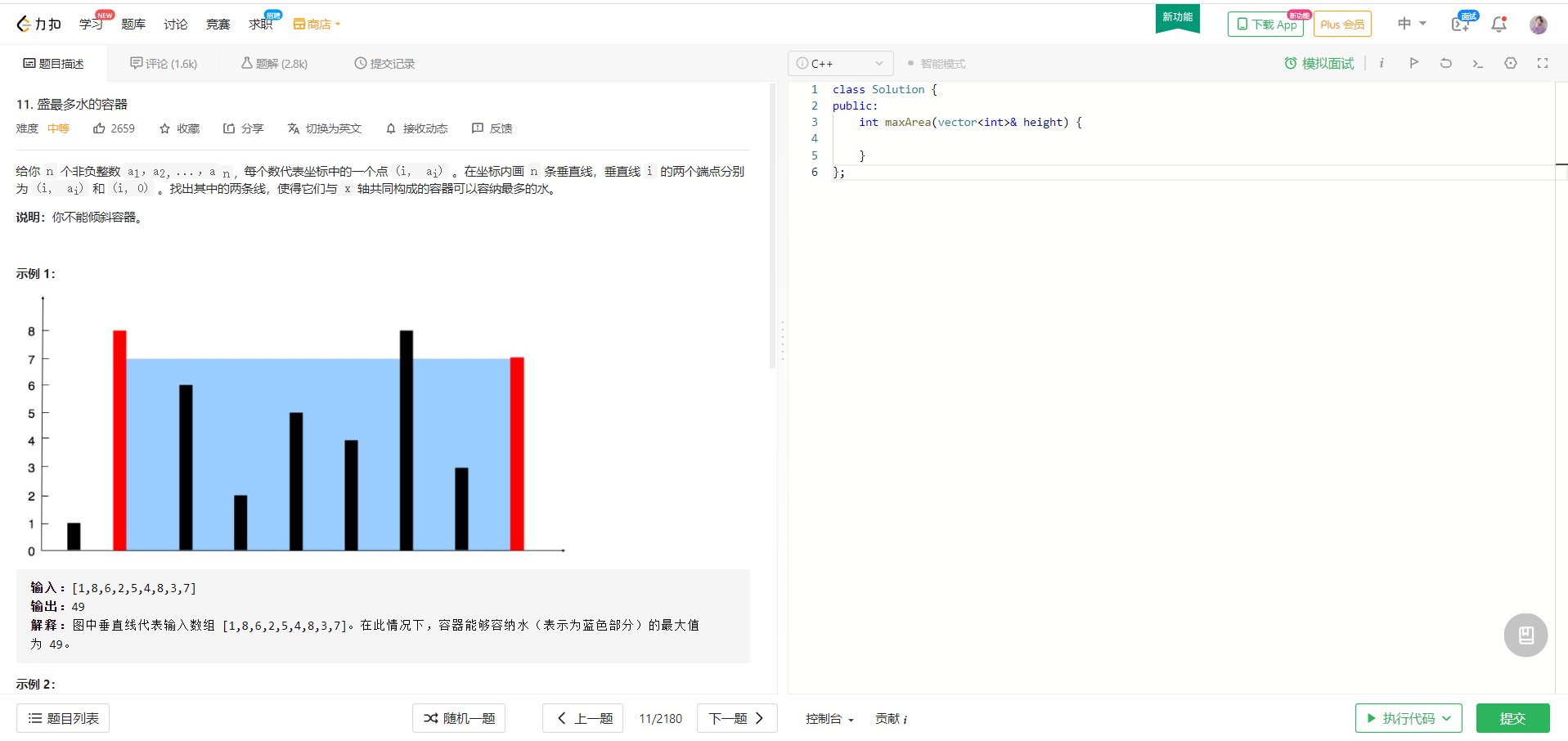Screen dimensions: 1568x741
Task: Open the editor settings gear icon
Action: click(1510, 63)
